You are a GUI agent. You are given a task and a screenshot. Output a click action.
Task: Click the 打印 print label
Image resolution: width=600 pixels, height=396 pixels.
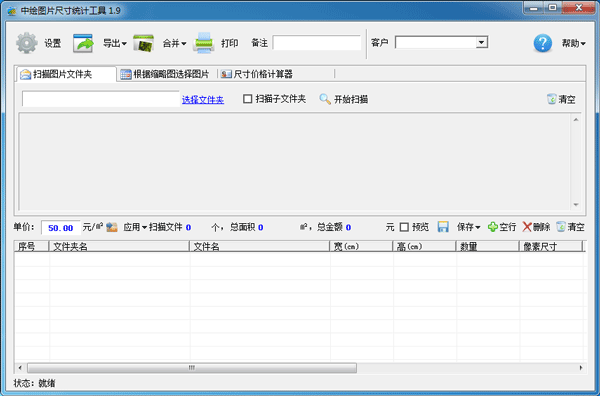(x=230, y=43)
